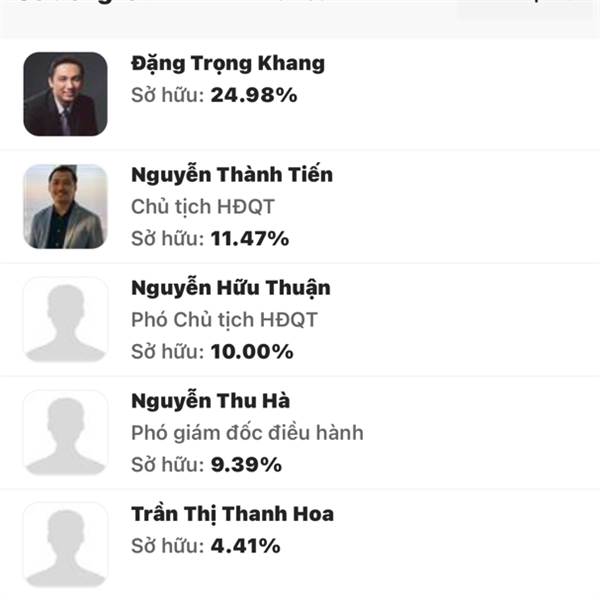The width and height of the screenshot is (600, 600).
Task: Open Đặng Trọng Khang's profile photo
Action: pyautogui.click(x=65, y=94)
